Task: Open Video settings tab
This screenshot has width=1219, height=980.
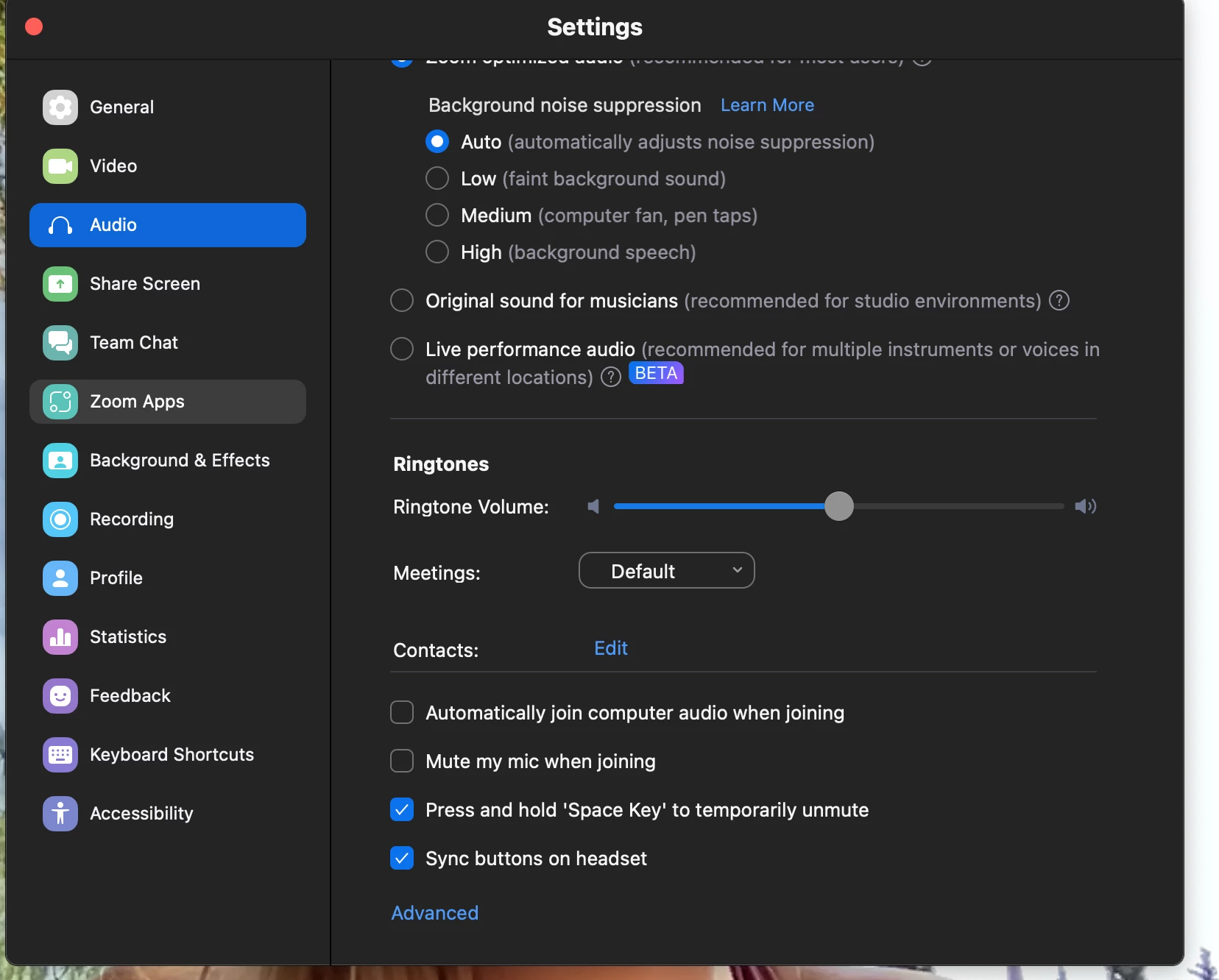Action: pyautogui.click(x=168, y=166)
